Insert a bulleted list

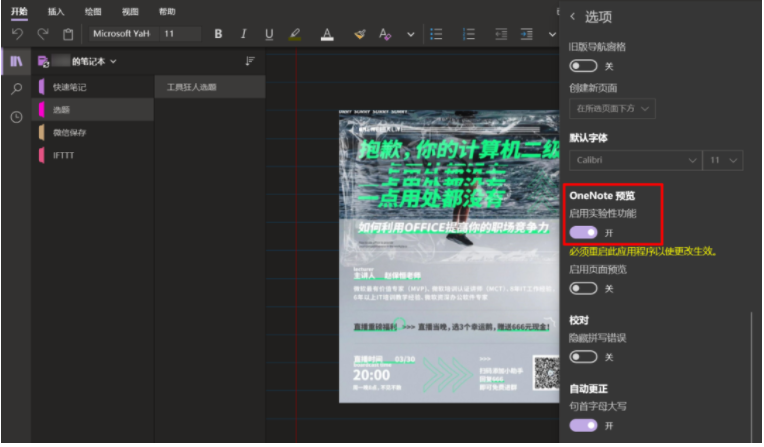pos(436,34)
